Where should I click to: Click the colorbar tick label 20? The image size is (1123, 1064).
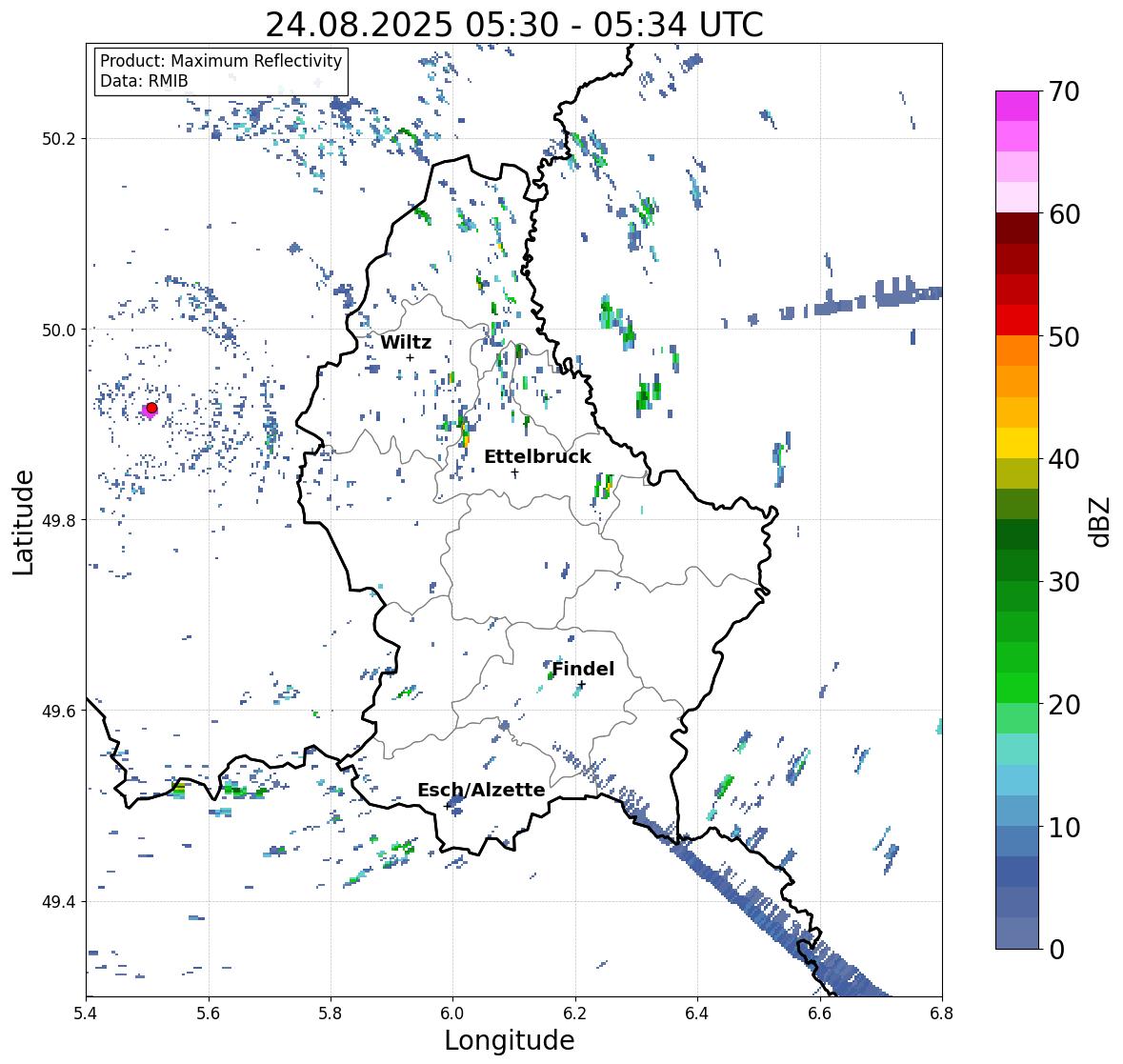[x=1064, y=705]
